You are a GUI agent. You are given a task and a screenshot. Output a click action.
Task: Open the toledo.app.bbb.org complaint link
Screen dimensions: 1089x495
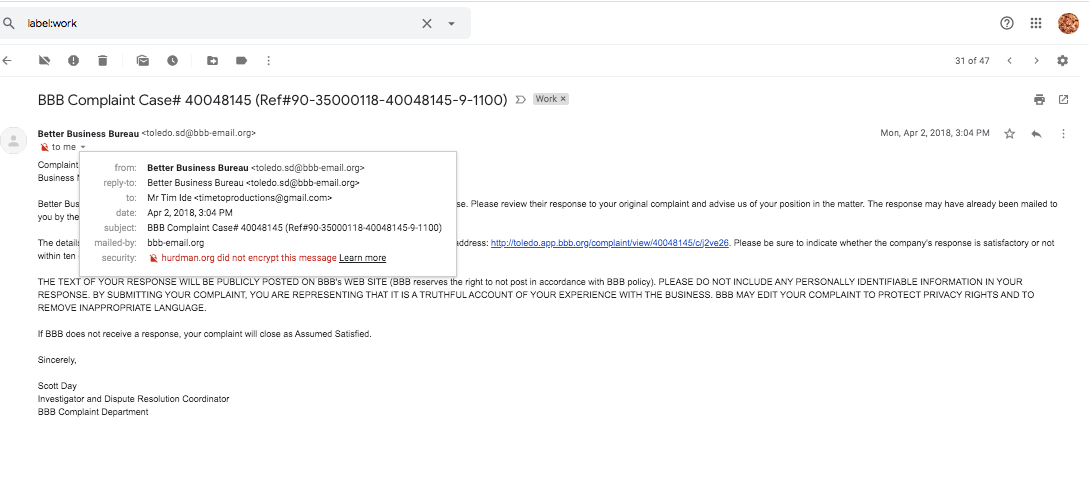click(x=609, y=242)
